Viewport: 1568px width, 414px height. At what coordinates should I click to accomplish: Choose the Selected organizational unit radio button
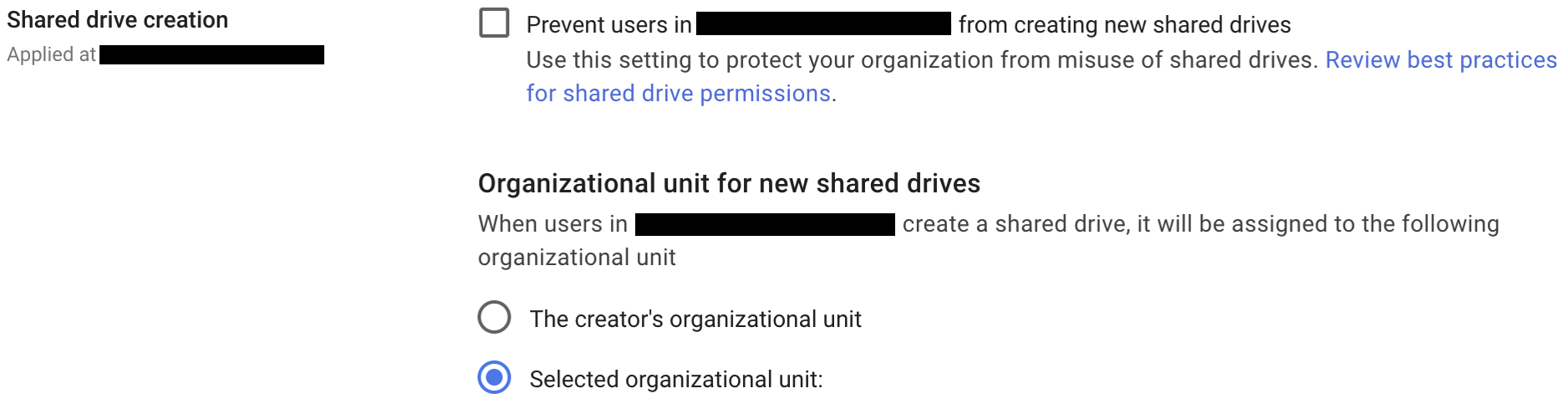click(x=494, y=378)
